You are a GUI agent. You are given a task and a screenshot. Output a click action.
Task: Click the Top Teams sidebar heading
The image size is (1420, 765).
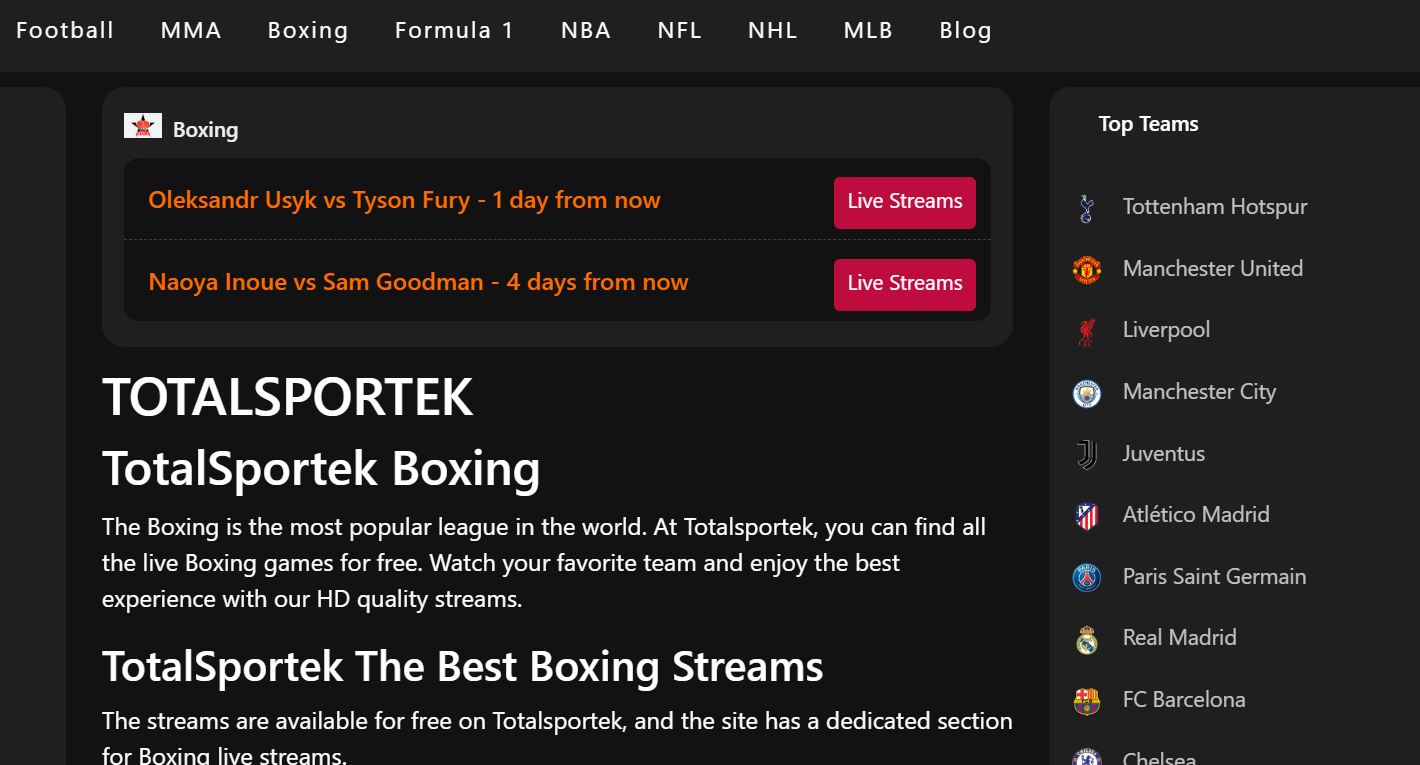[x=1148, y=124]
